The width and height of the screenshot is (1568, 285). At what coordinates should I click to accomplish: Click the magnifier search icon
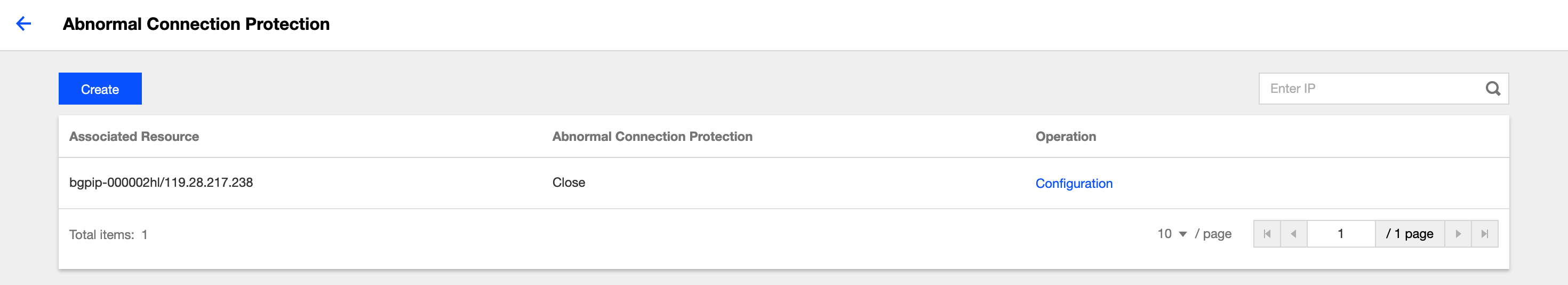[x=1492, y=89]
